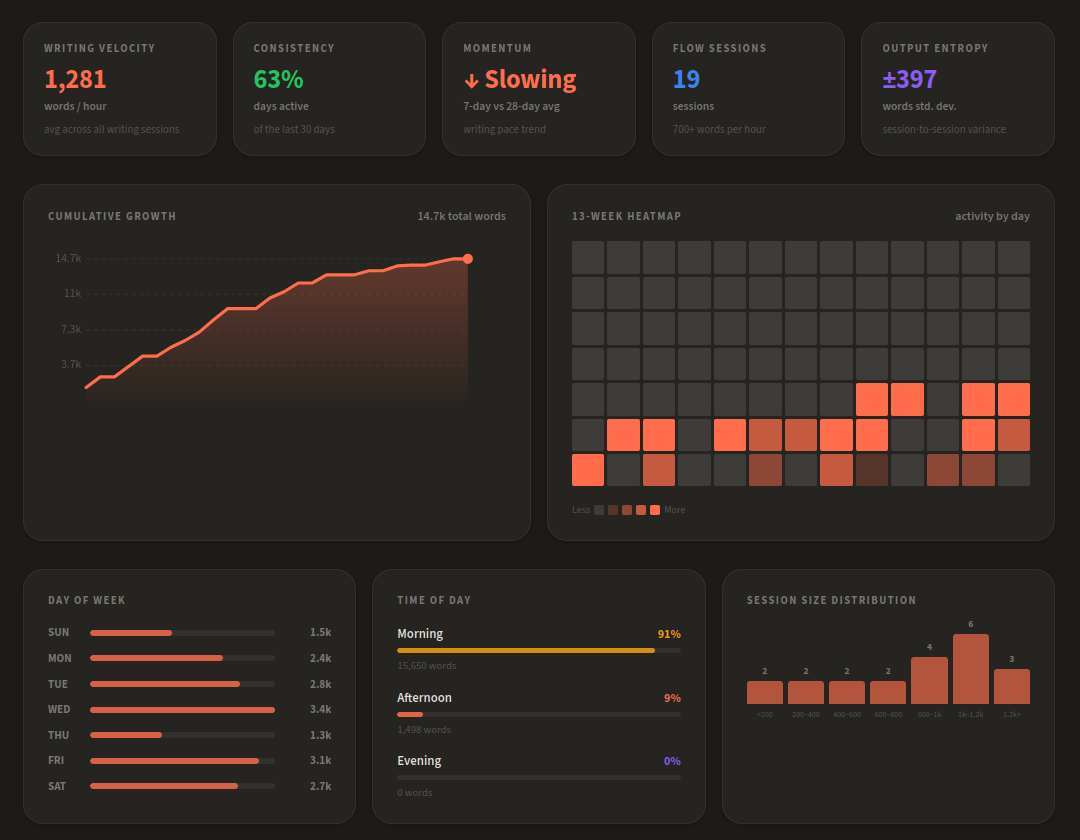Click the '15,650 words' morning count
The height and width of the screenshot is (840, 1080).
426,666
